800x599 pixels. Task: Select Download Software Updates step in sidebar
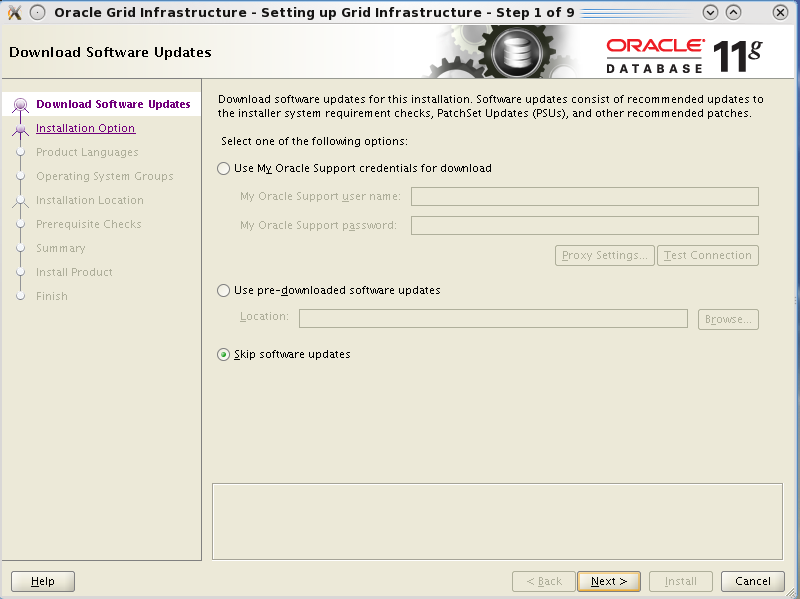click(x=113, y=104)
